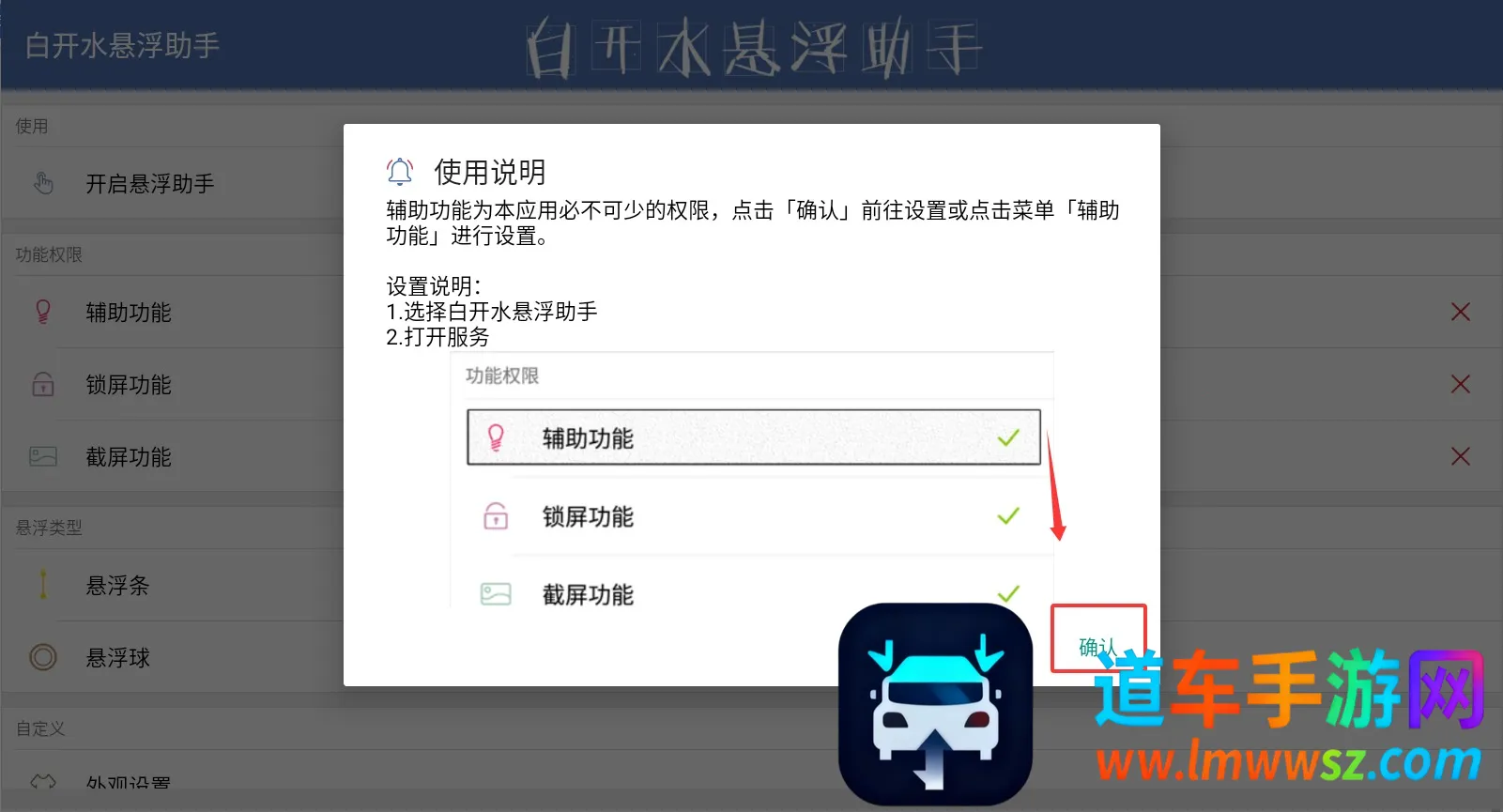Click the hand icon beside 开启悬浮助手
1503x812 pixels.
click(x=43, y=183)
